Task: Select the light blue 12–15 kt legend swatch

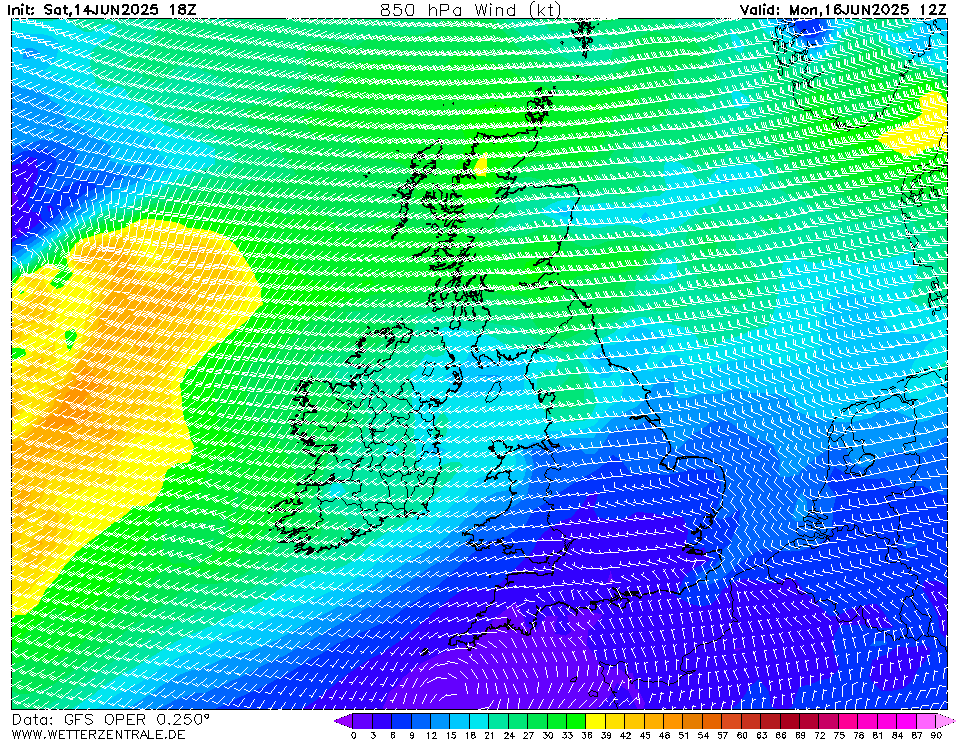Action: coord(440,721)
